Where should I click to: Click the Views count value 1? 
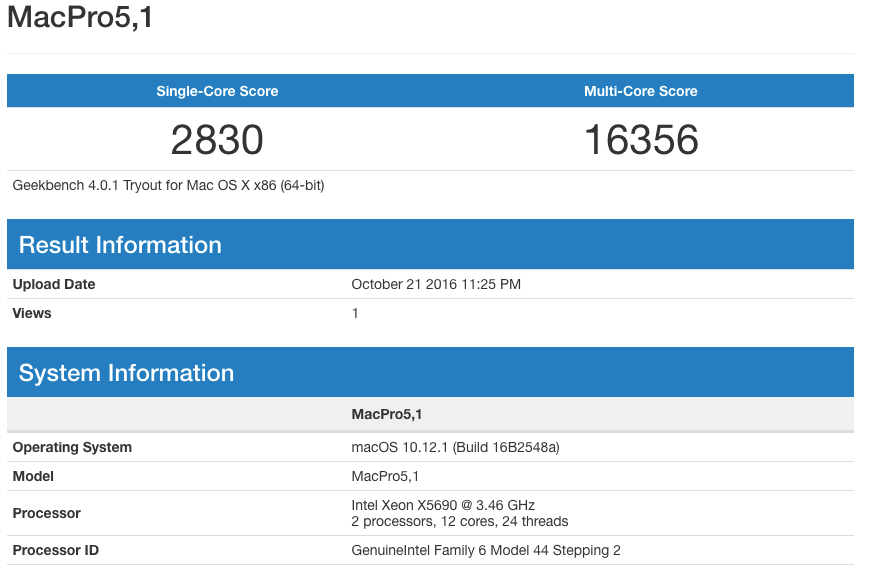click(x=355, y=313)
